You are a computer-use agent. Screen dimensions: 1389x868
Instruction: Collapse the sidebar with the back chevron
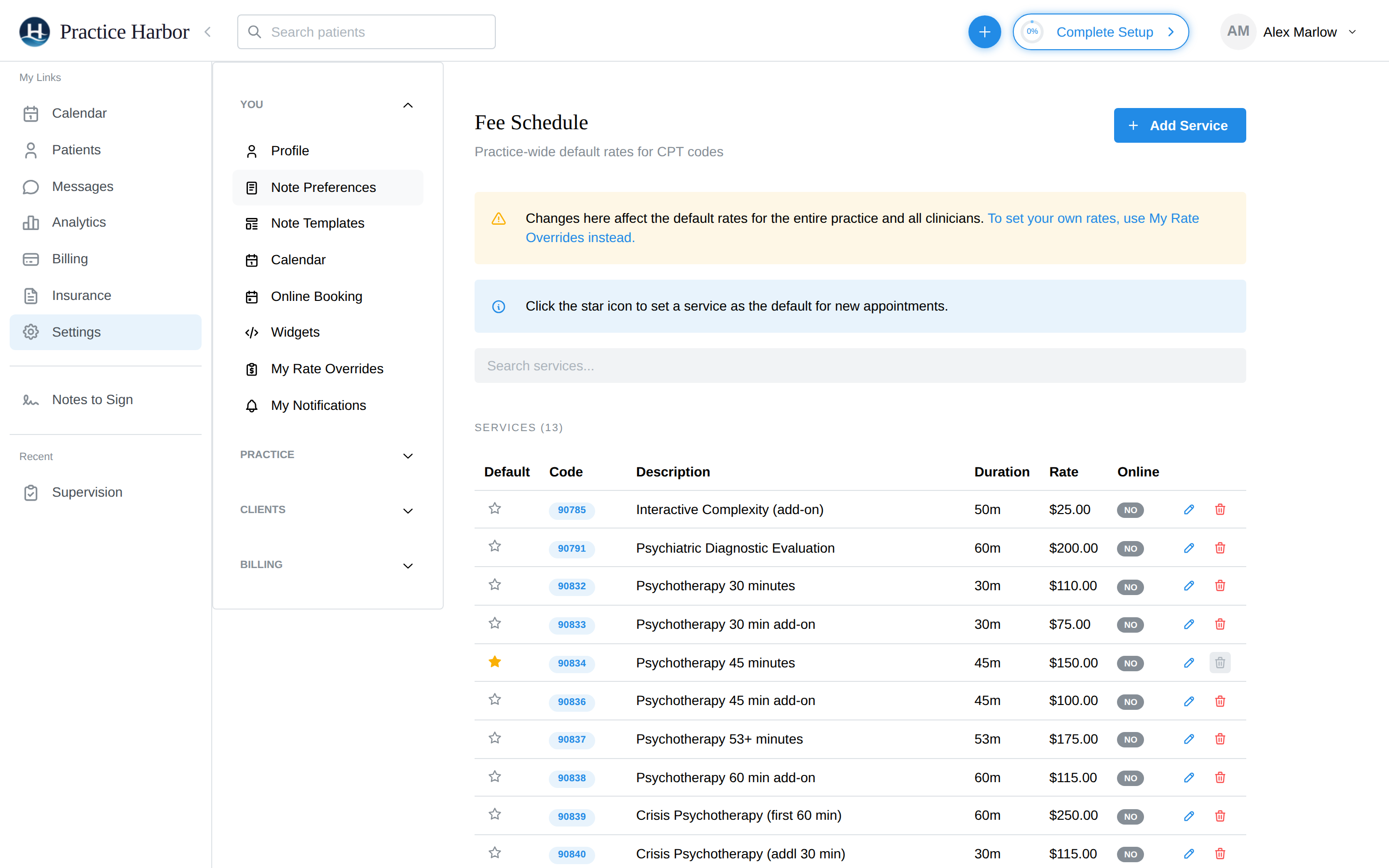[x=208, y=31]
